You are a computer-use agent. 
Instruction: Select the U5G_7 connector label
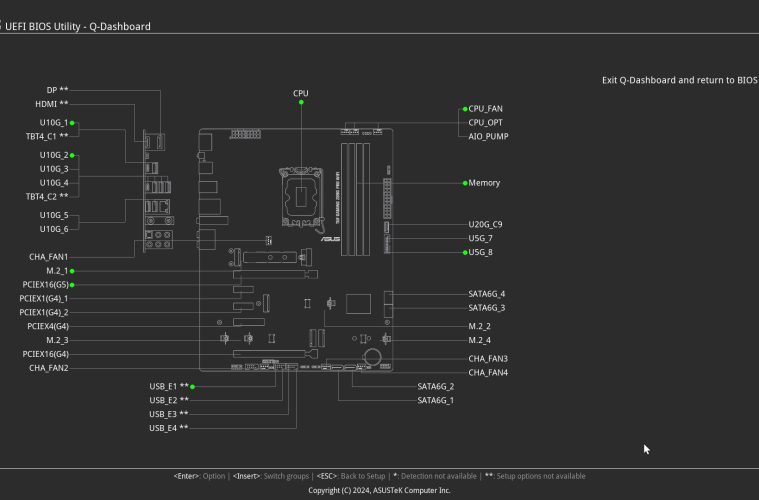tap(480, 239)
